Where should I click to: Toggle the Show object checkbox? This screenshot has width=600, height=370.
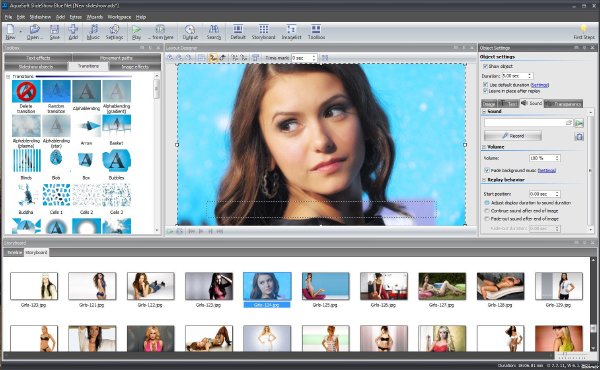pos(485,66)
